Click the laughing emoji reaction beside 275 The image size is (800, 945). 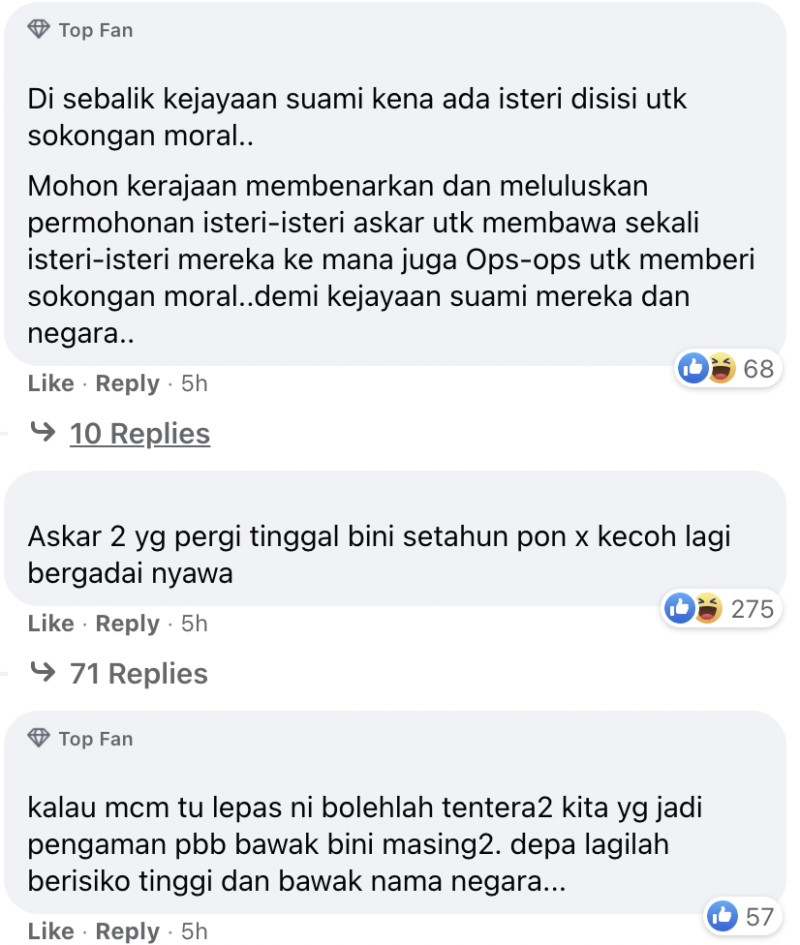click(707, 607)
